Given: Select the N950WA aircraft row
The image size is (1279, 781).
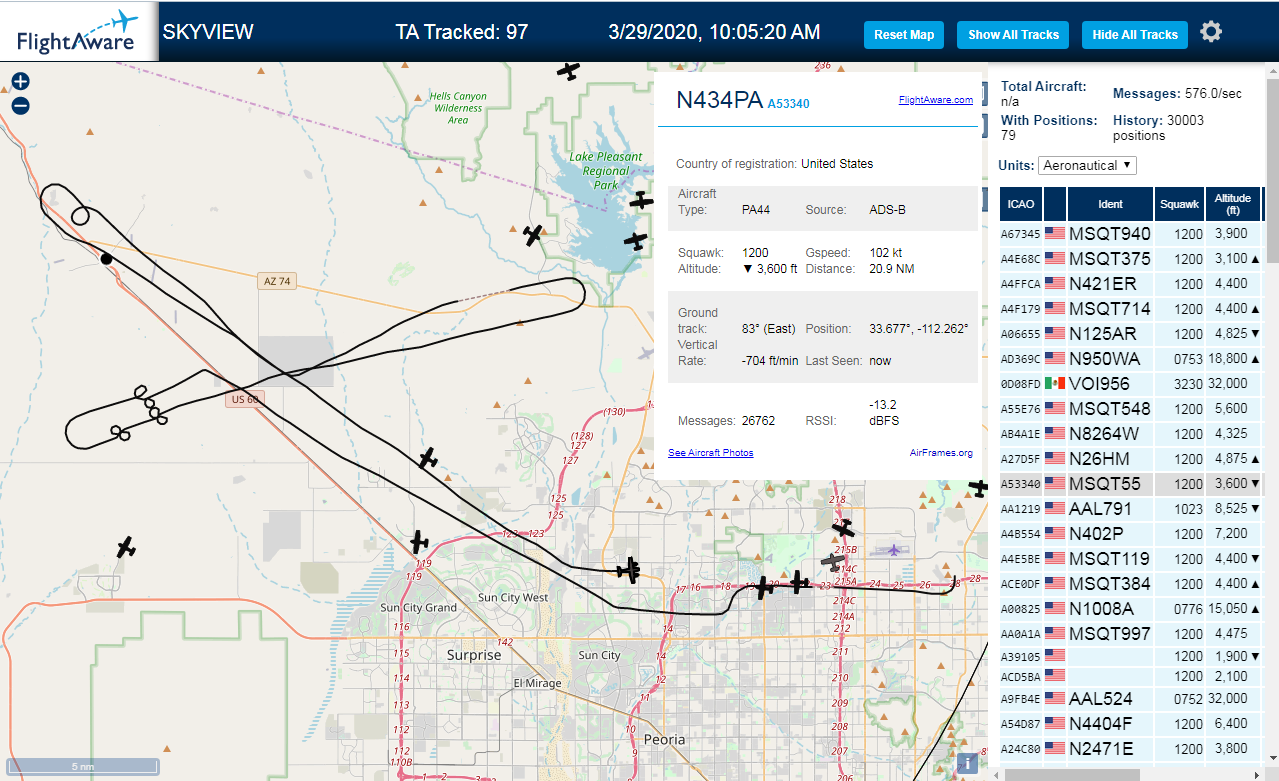Looking at the screenshot, I should tap(1131, 359).
